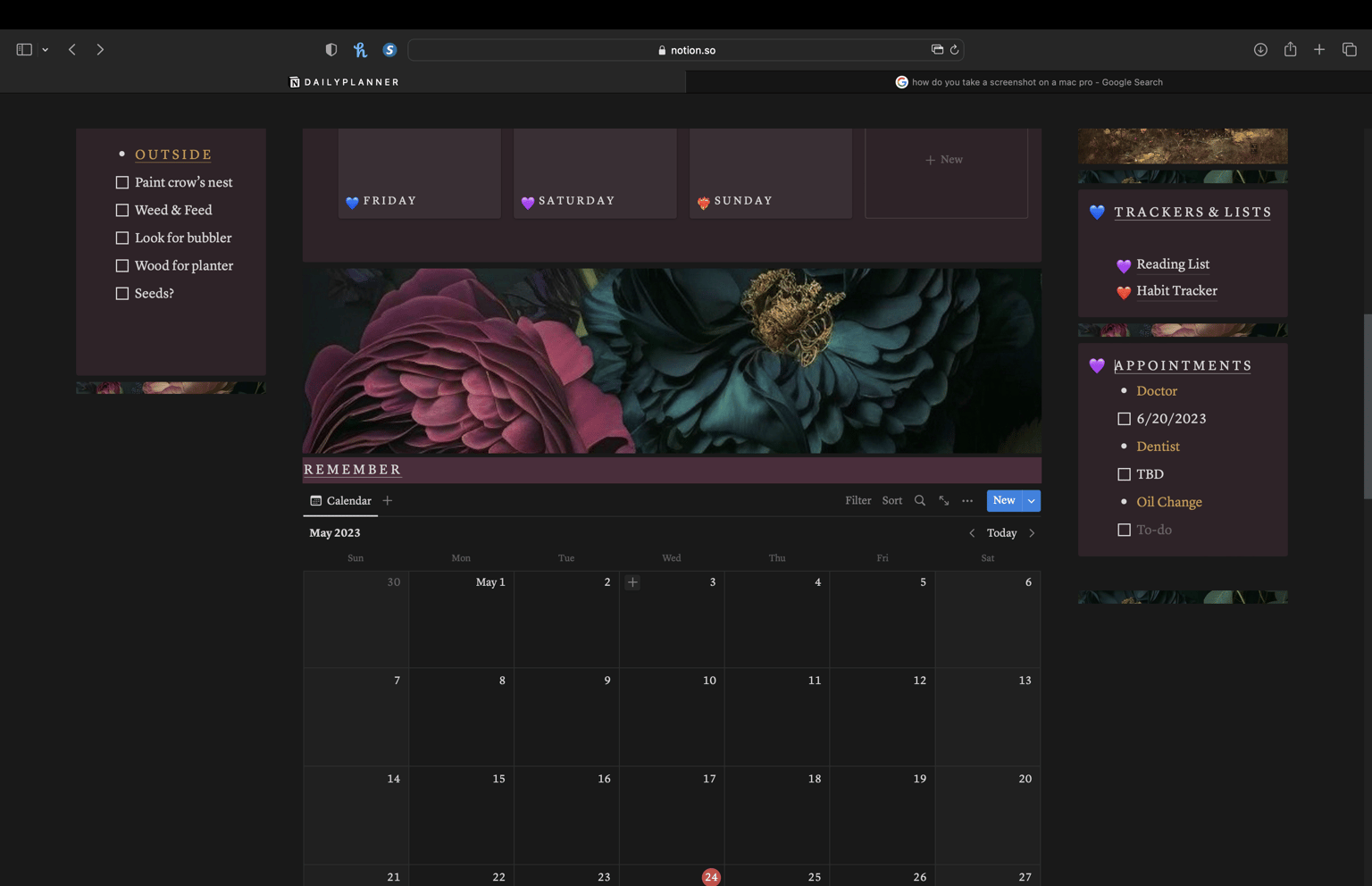This screenshot has width=1372, height=886.
Task: Click the May 2023 month label
Action: click(335, 533)
